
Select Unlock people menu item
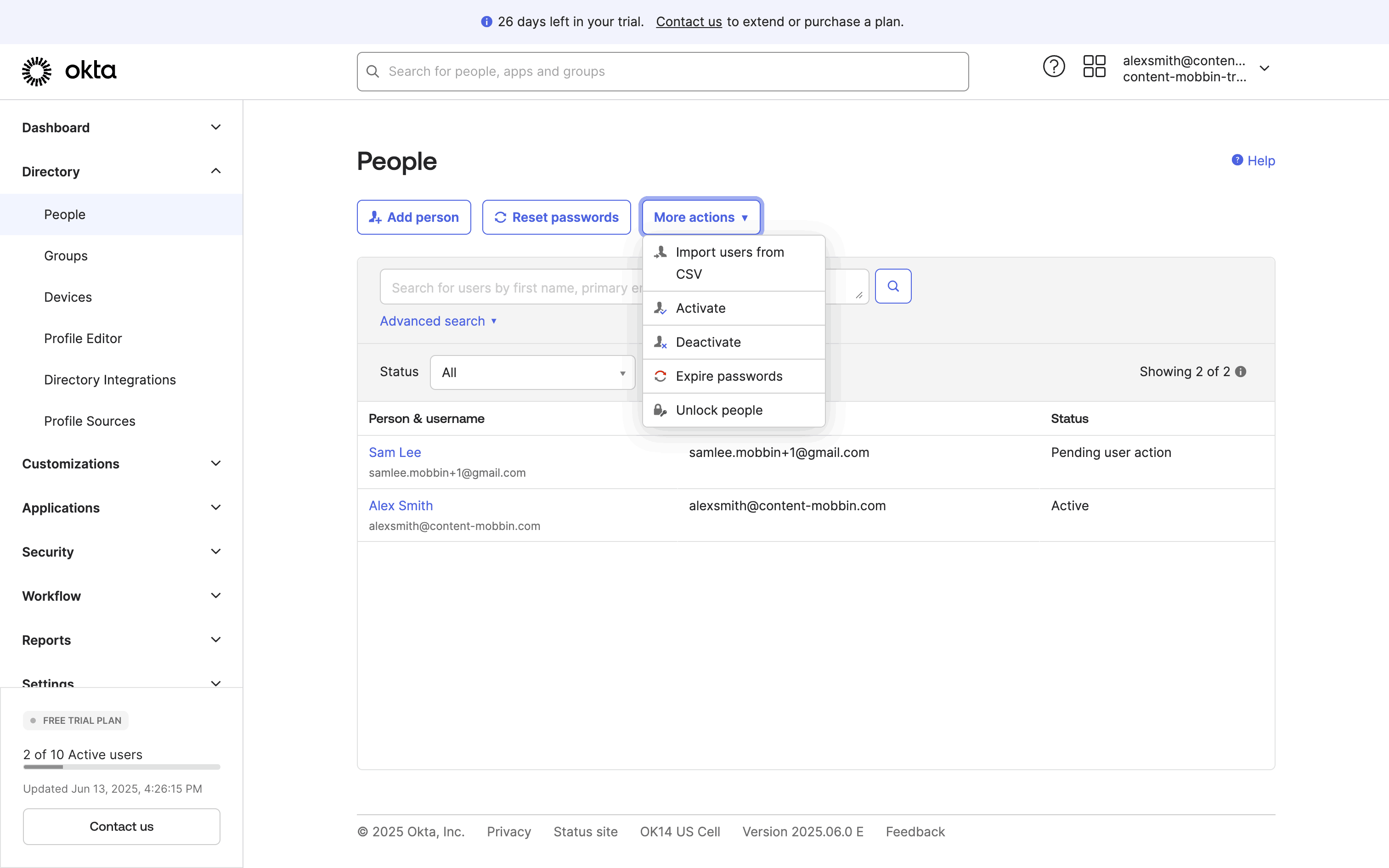point(719,411)
